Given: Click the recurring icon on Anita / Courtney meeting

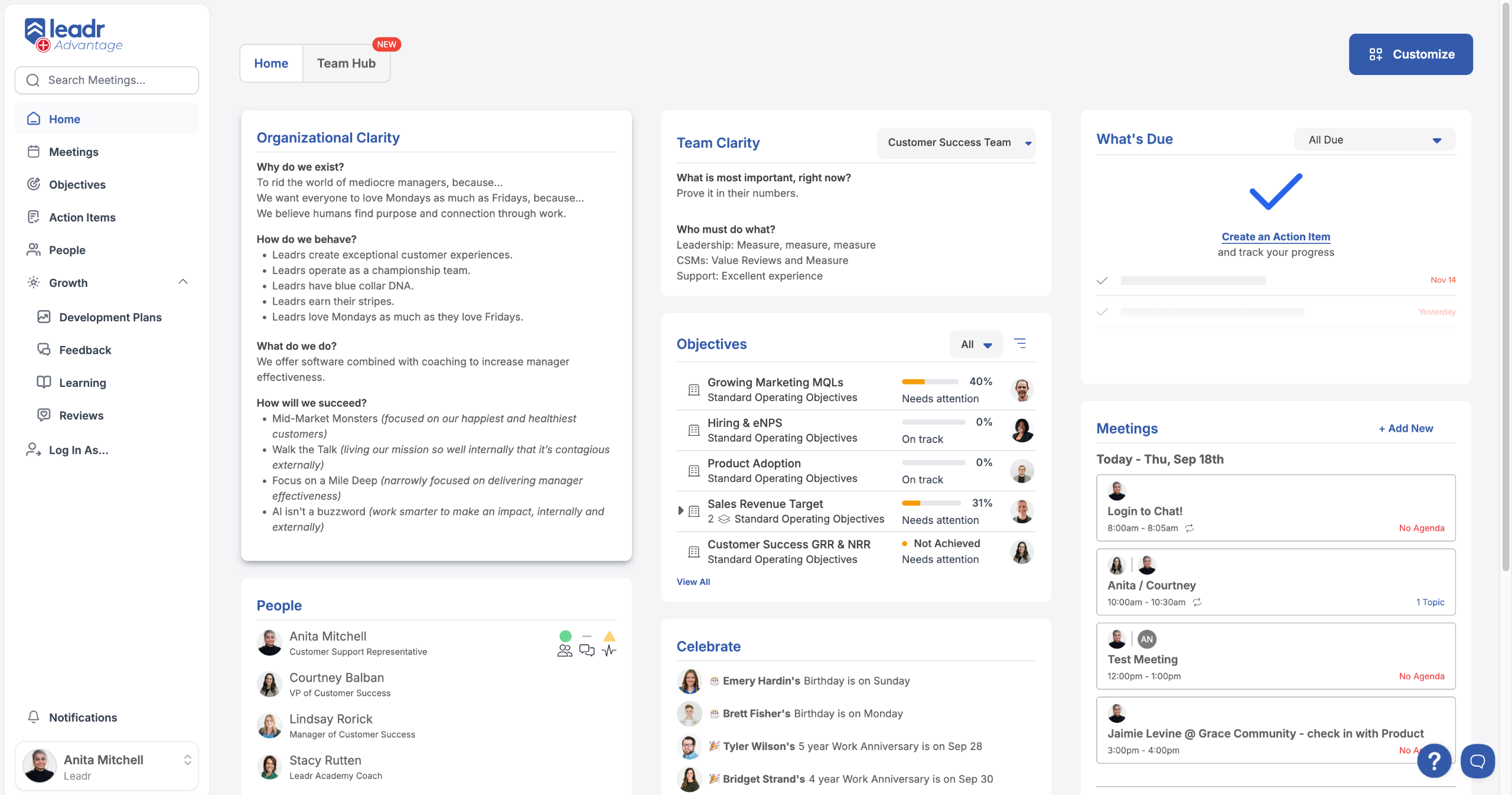Looking at the screenshot, I should click(x=1197, y=602).
